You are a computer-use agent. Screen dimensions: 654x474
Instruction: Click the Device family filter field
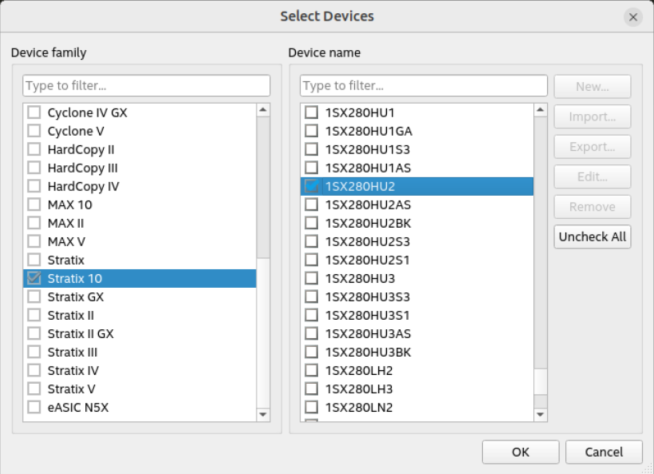point(146,85)
